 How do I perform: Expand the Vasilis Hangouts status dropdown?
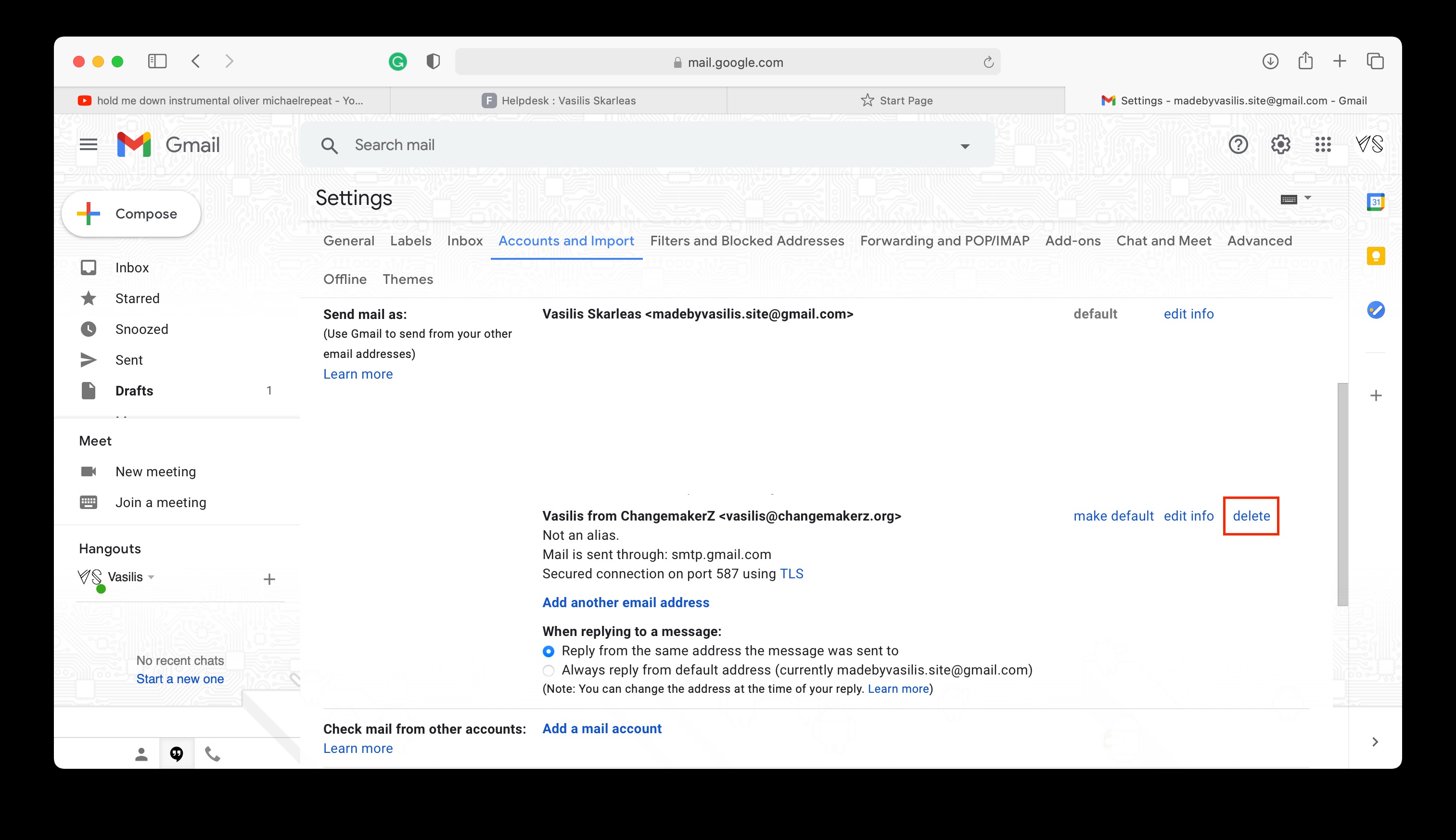click(151, 577)
